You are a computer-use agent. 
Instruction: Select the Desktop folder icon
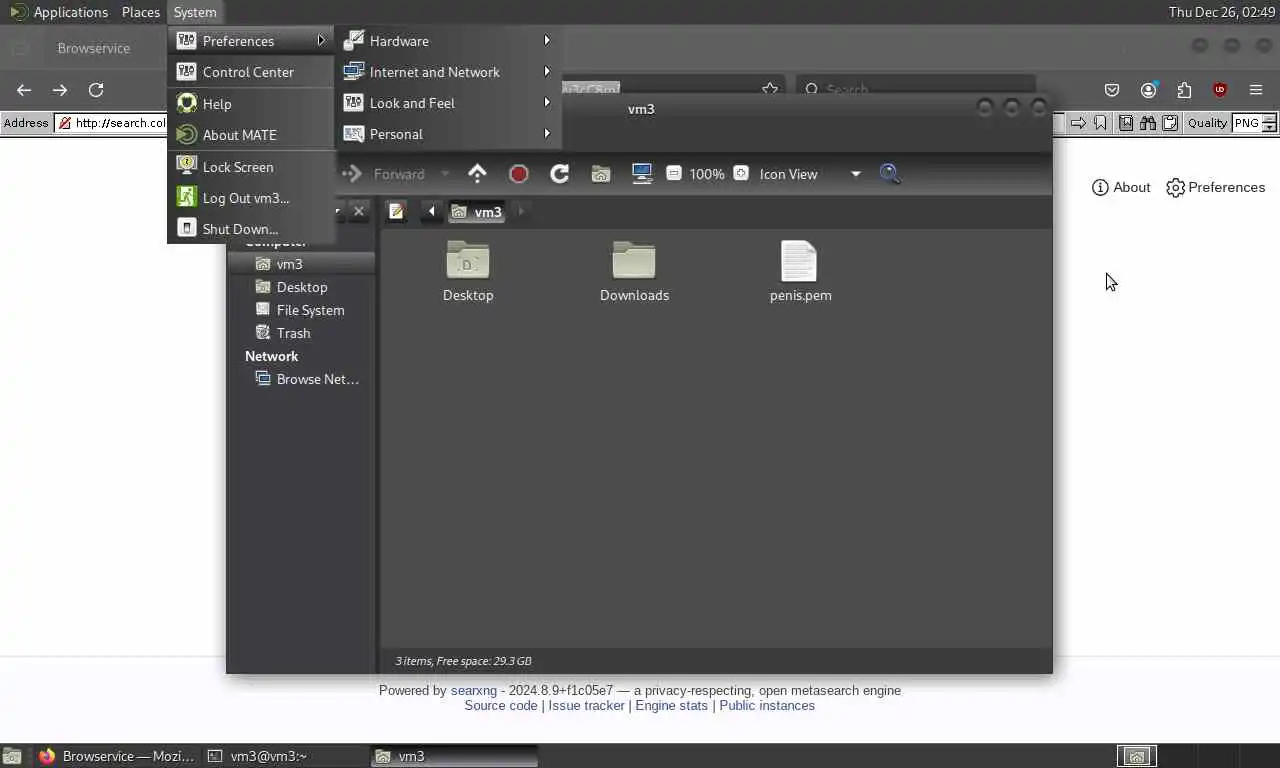(468, 271)
